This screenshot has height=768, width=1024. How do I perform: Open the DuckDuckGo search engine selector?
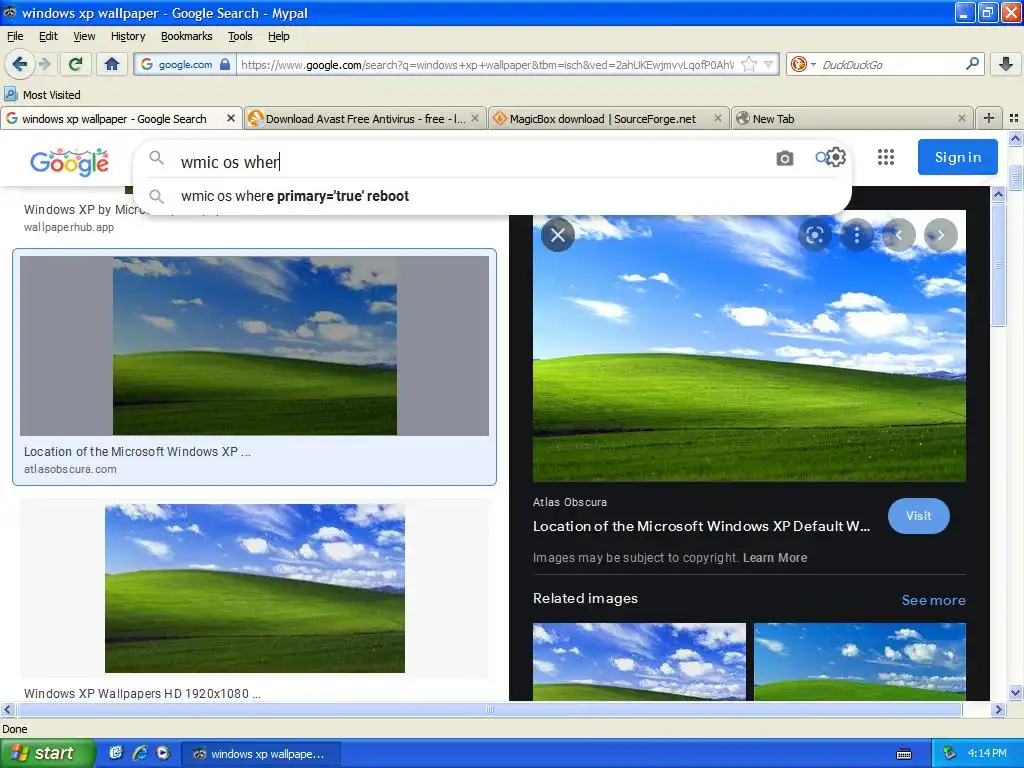[x=803, y=64]
